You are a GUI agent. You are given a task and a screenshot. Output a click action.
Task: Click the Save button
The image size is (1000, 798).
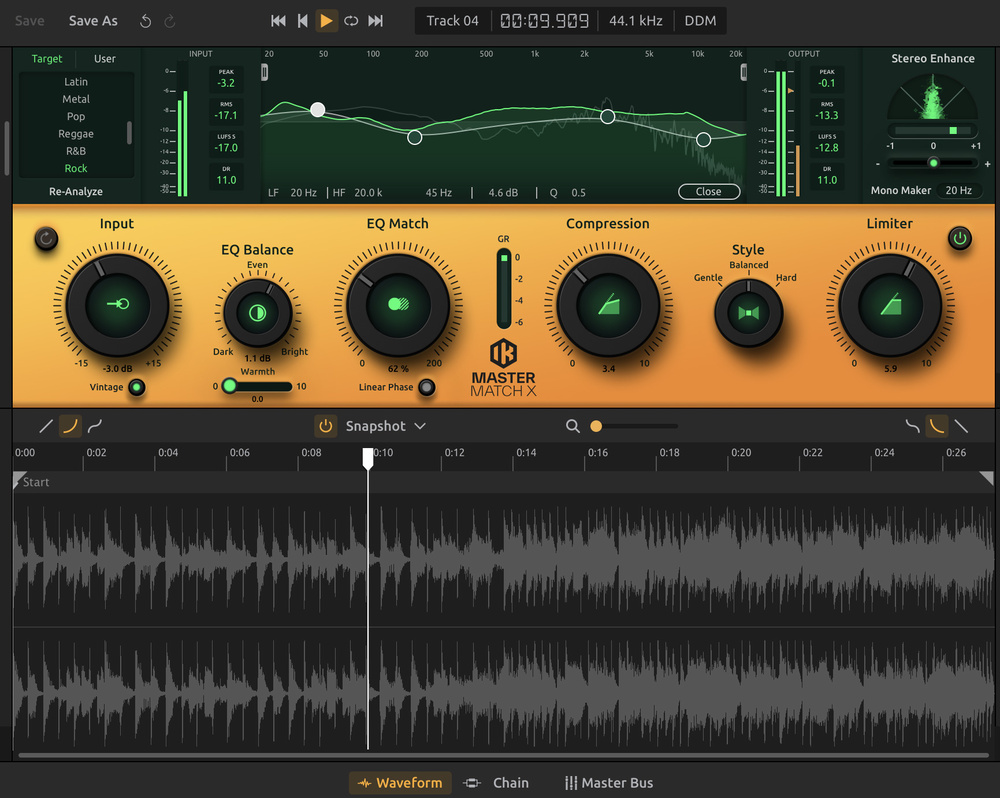click(x=29, y=21)
